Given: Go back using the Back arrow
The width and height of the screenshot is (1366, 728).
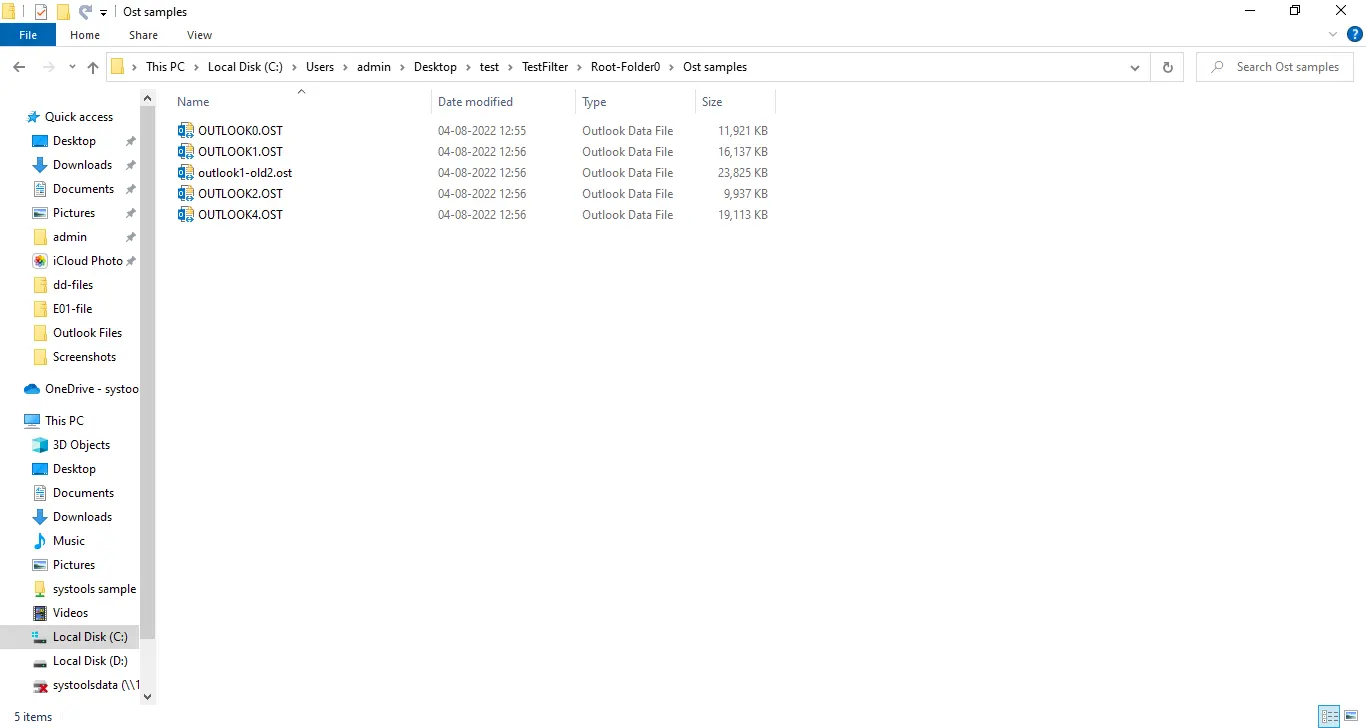Looking at the screenshot, I should click(x=19, y=67).
